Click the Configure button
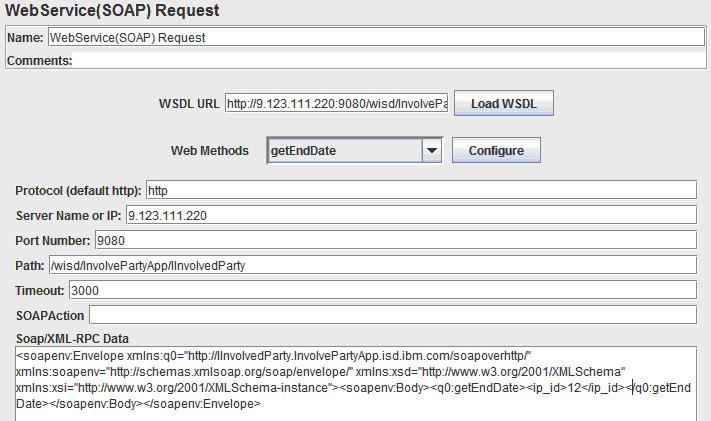The height and width of the screenshot is (421, 711). (496, 151)
